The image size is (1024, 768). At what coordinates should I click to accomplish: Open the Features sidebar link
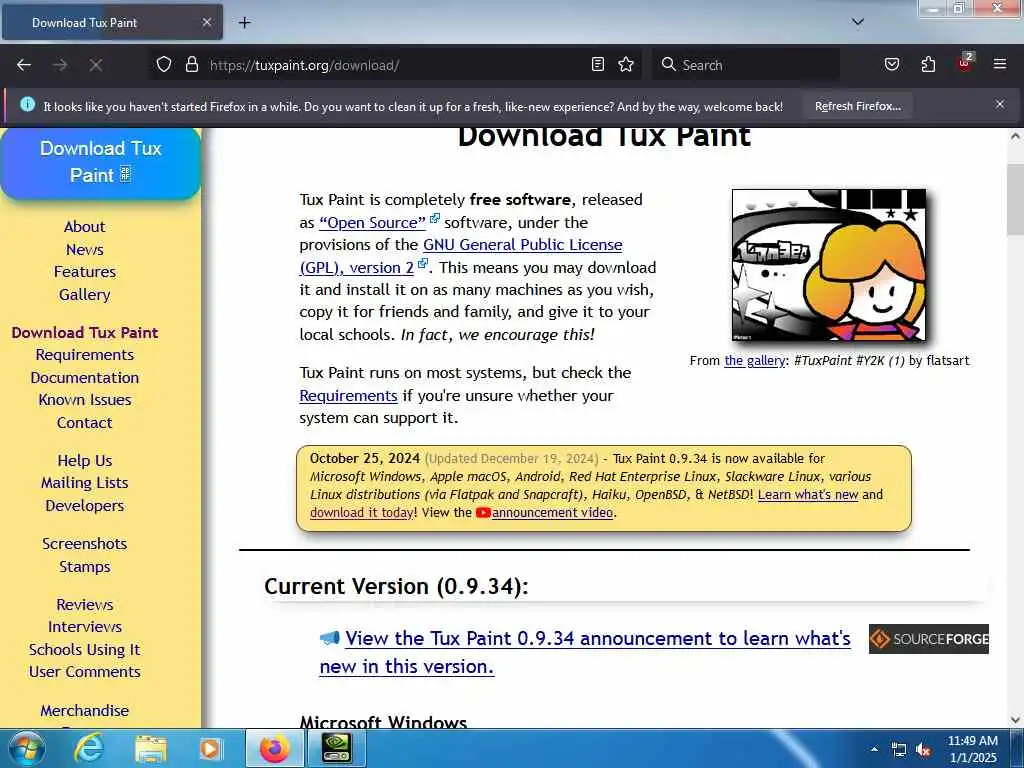(84, 272)
